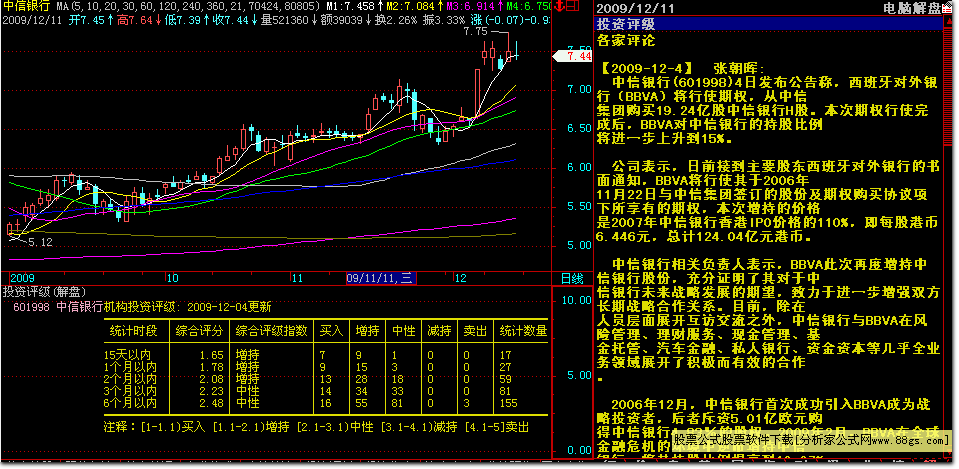This screenshot has height=469, width=959.
Task: Click the current price tag 7.44 on the axis
Action: point(573,56)
